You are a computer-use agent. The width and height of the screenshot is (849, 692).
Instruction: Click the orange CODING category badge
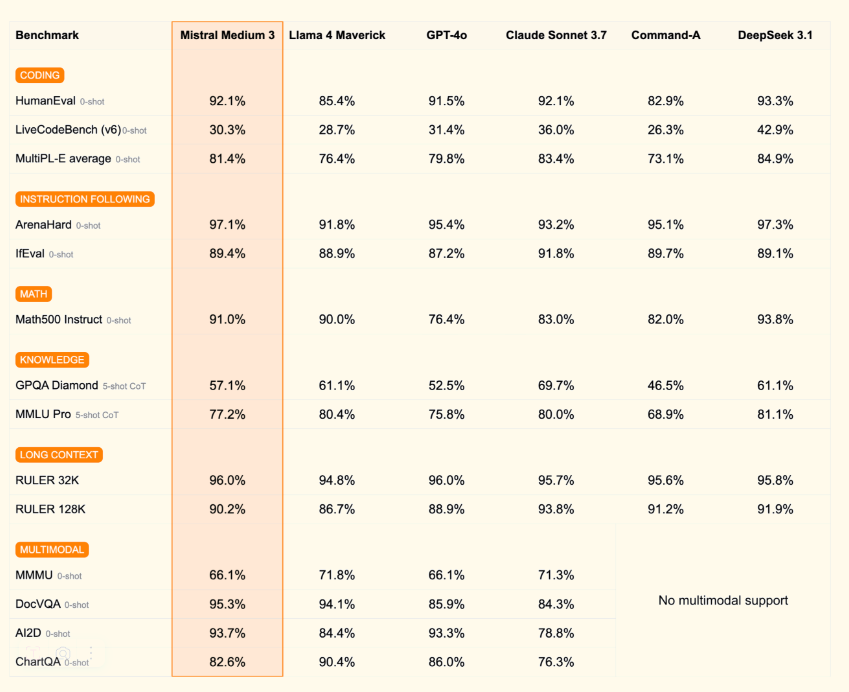point(40,75)
